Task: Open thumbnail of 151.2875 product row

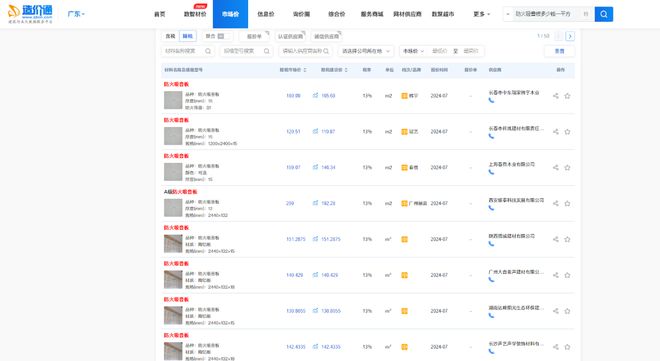Action: 173,244
